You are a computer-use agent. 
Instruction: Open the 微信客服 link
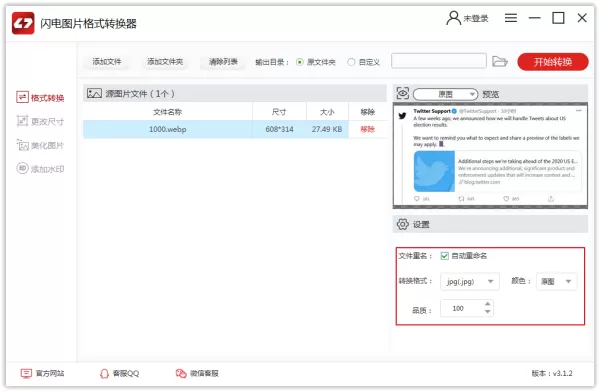tap(197, 373)
